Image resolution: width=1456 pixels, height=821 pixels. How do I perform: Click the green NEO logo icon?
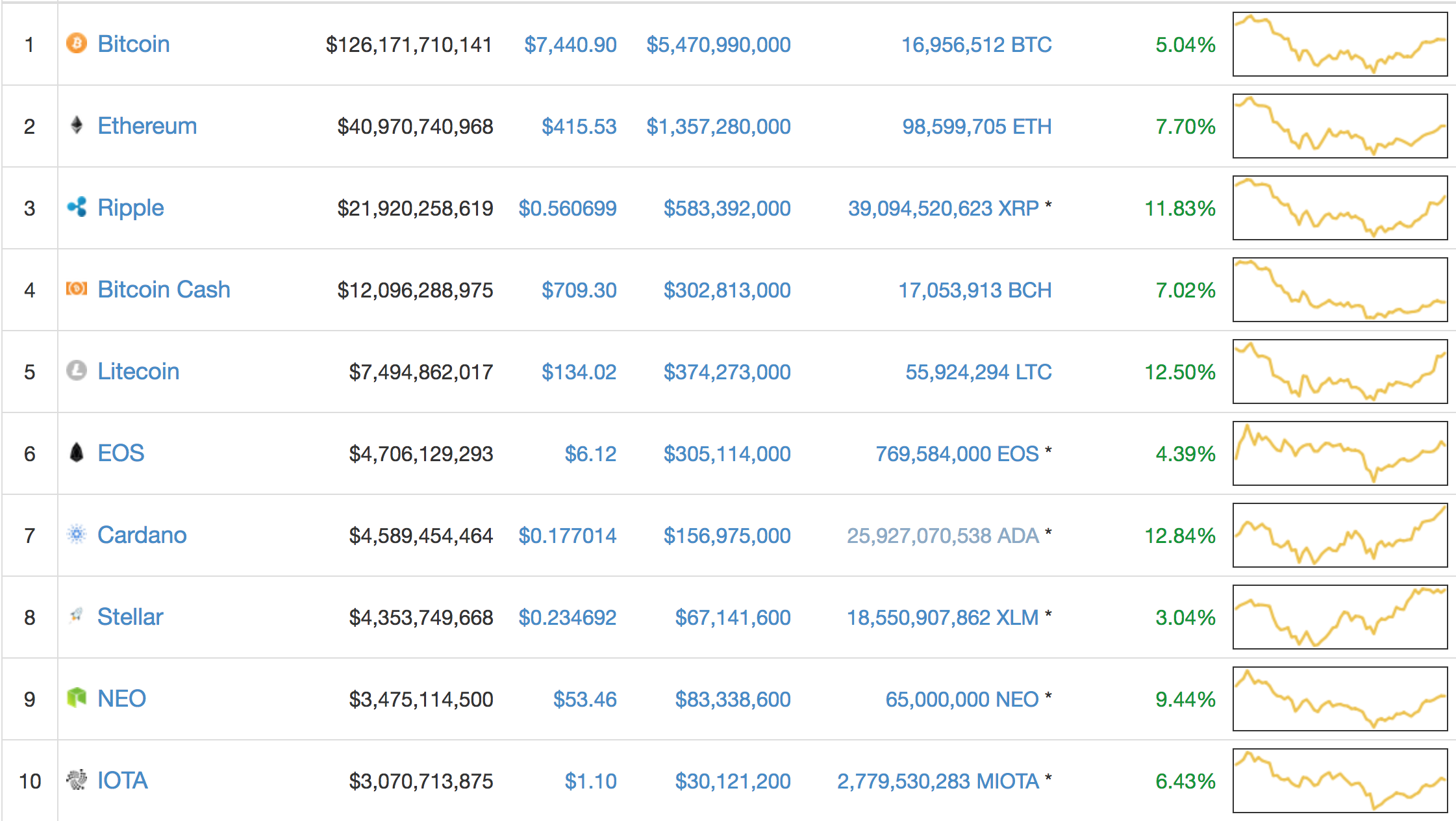[77, 698]
